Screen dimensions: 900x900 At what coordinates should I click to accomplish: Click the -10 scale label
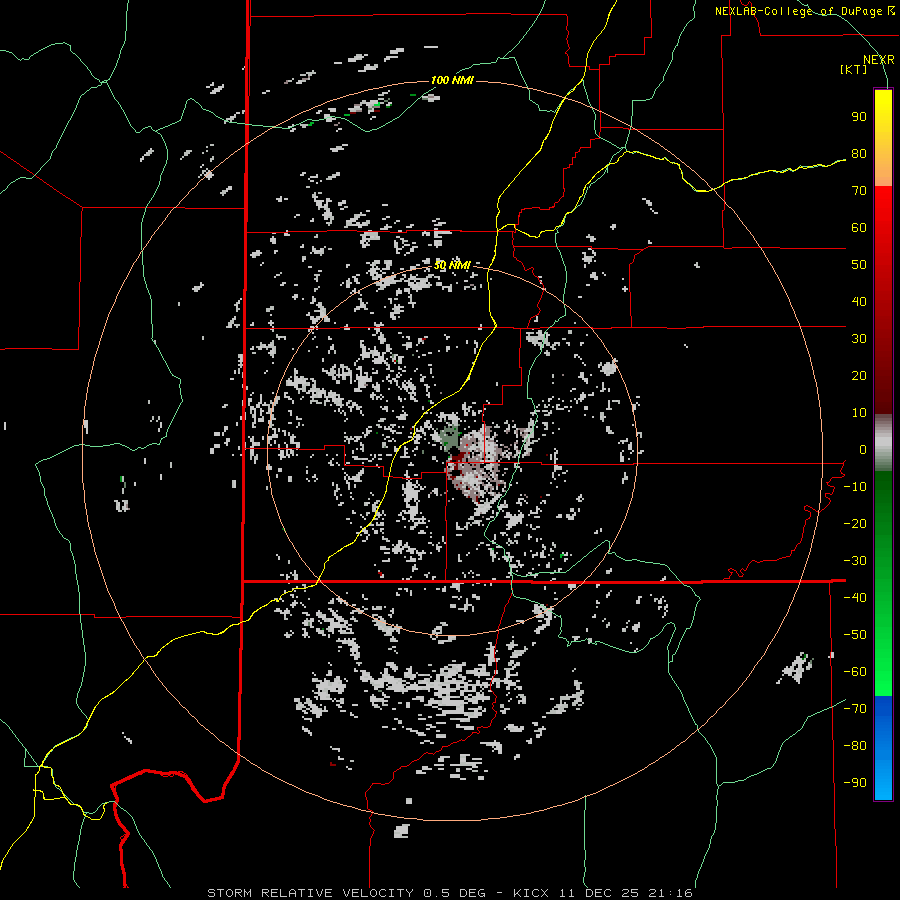pos(855,487)
